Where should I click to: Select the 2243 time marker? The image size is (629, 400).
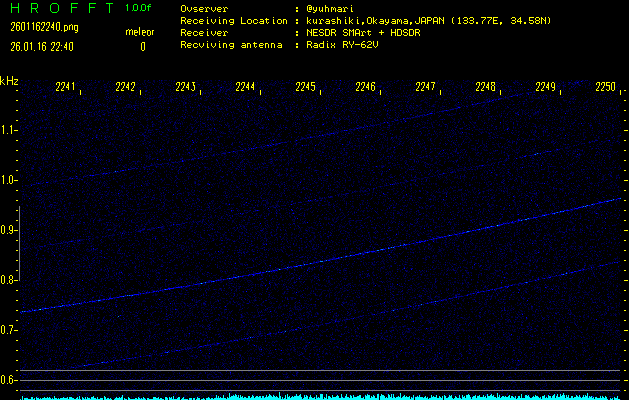pos(186,87)
